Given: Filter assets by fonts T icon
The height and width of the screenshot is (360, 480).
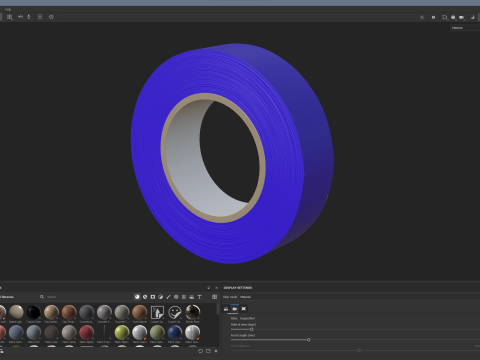Looking at the screenshot, I should click(199, 297).
